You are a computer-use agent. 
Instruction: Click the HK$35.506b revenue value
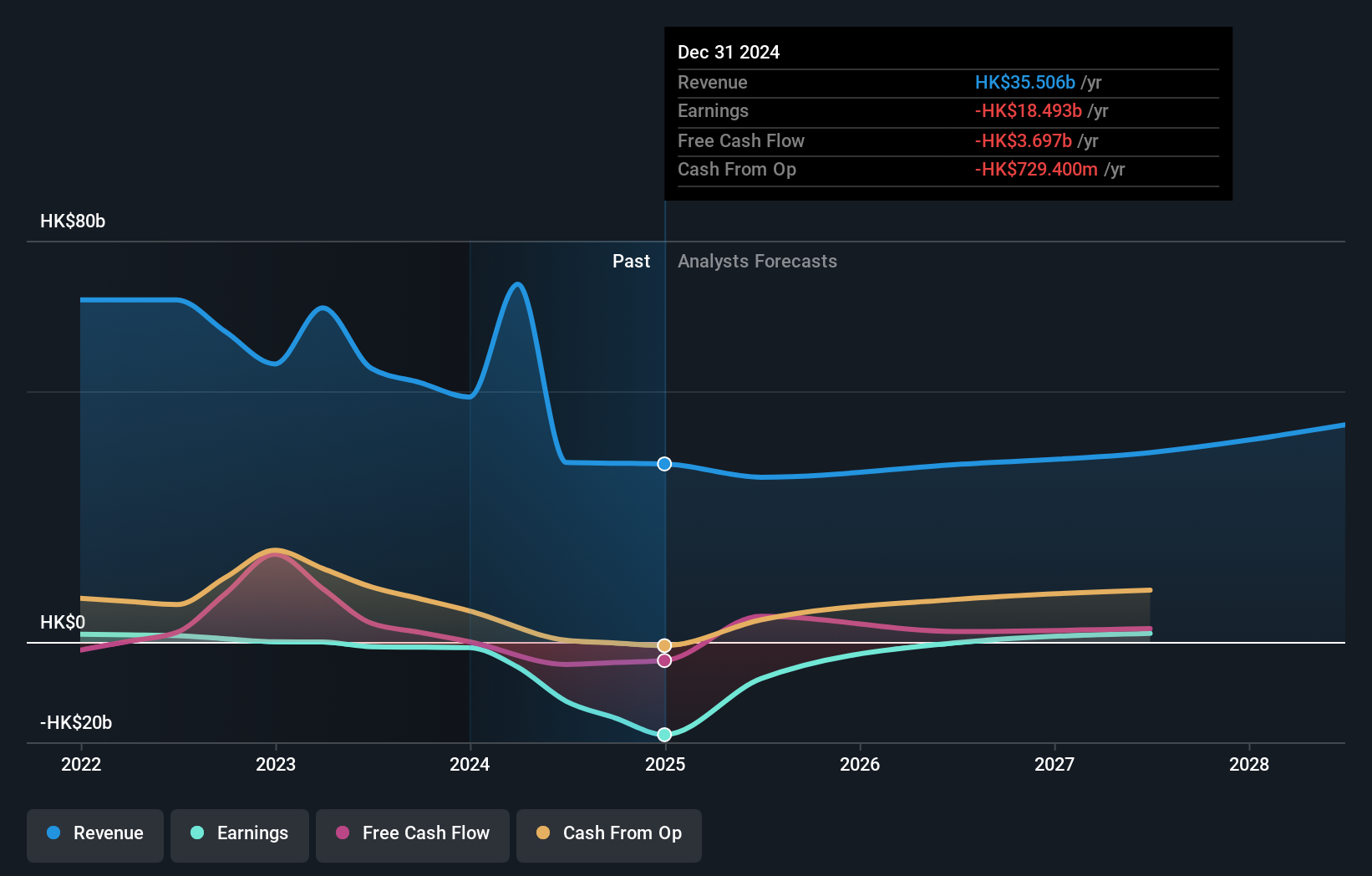point(1024,82)
